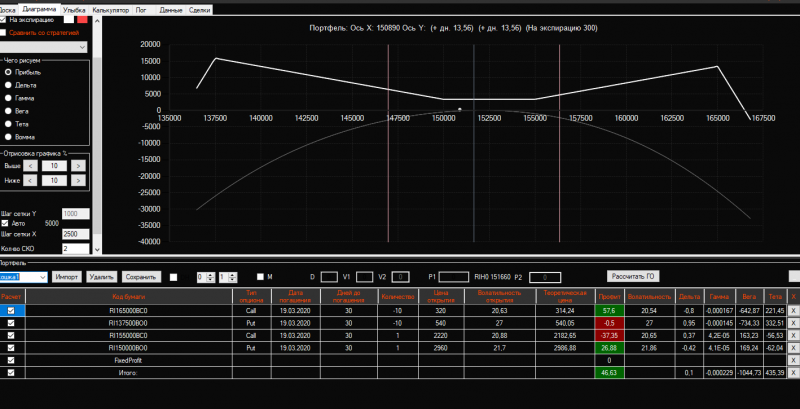Viewport: 800px width, 409px height.
Task: Select the RI150000BO0 code cell
Action: tap(129, 348)
